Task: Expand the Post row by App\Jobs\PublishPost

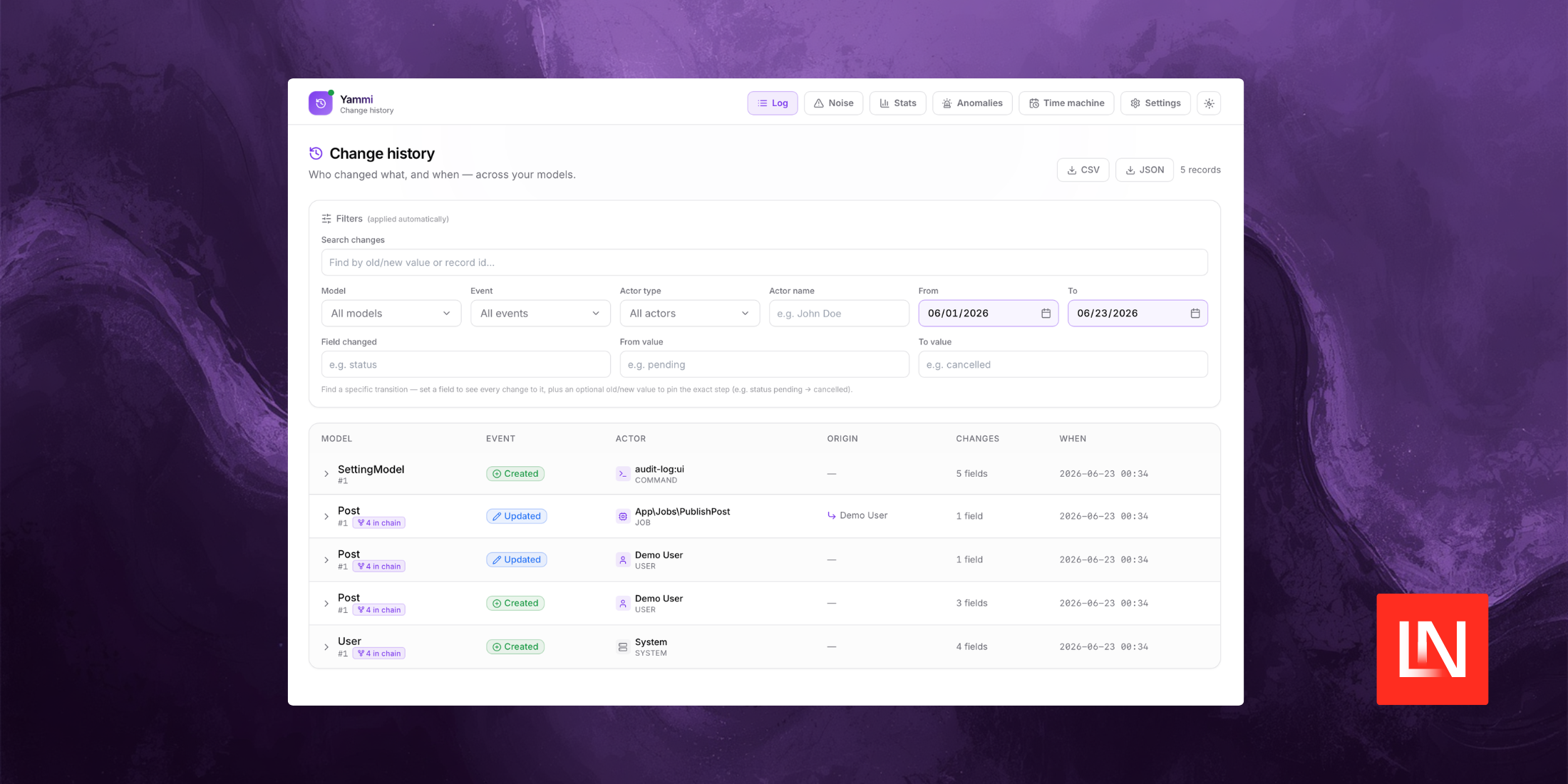Action: pos(326,517)
